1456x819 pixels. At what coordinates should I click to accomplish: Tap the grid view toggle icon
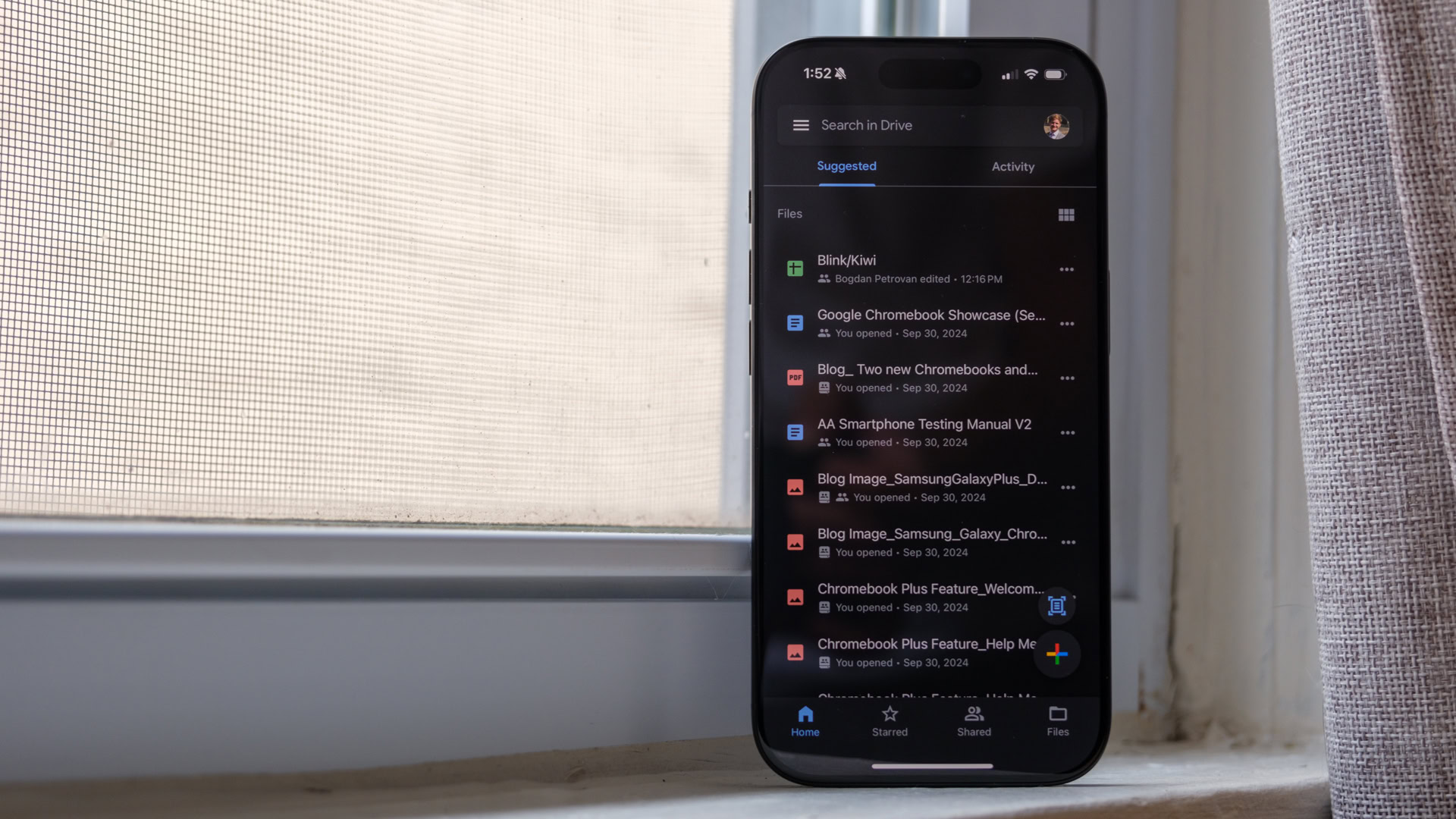click(x=1066, y=214)
